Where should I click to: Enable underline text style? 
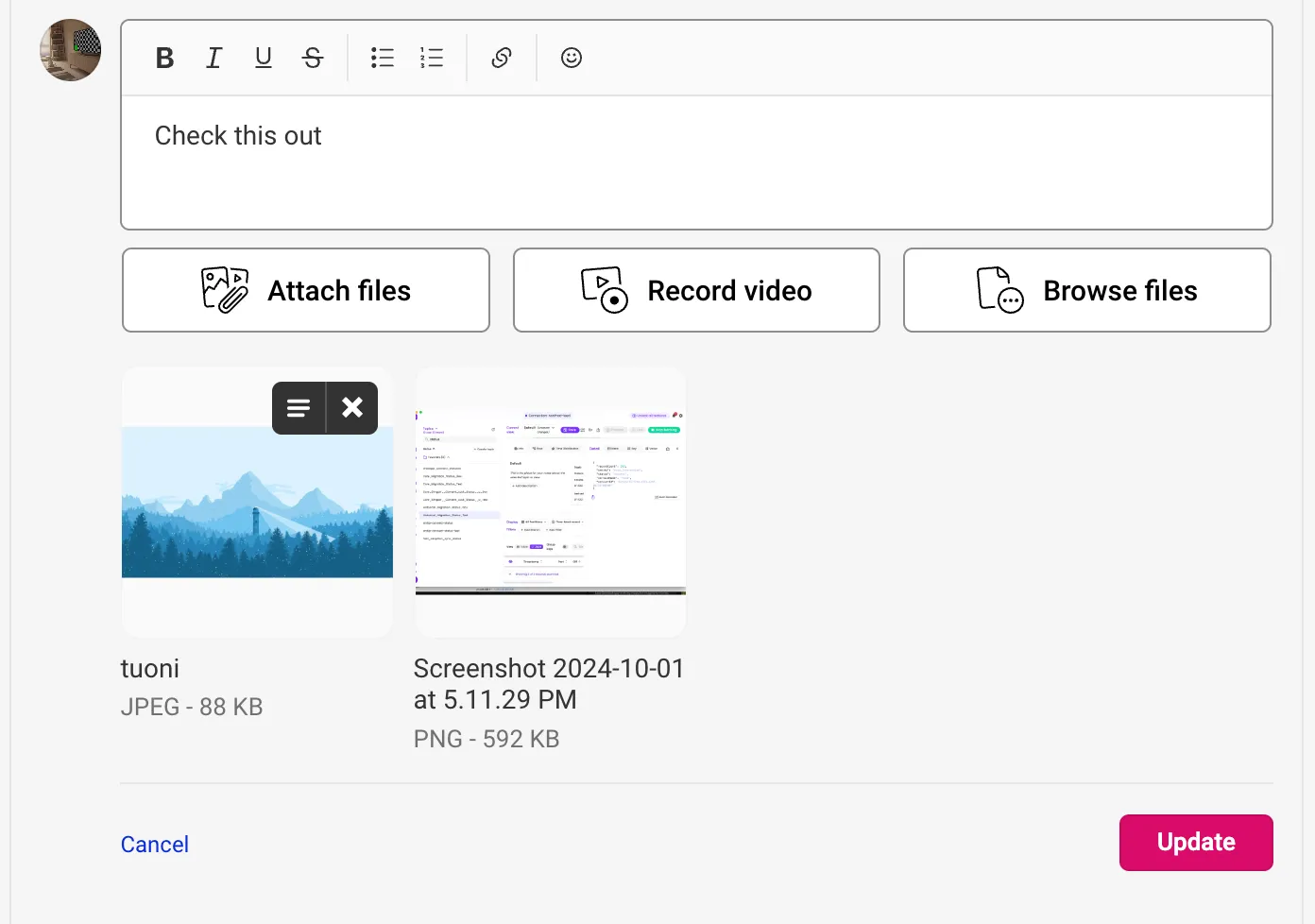point(264,59)
